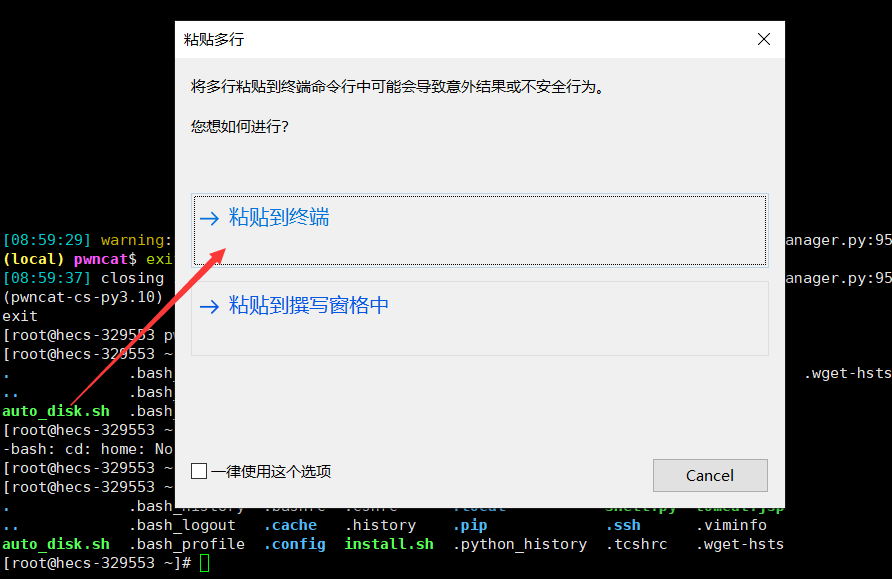The width and height of the screenshot is (892, 579).
Task: Click the Cancel button
Action: point(710,475)
